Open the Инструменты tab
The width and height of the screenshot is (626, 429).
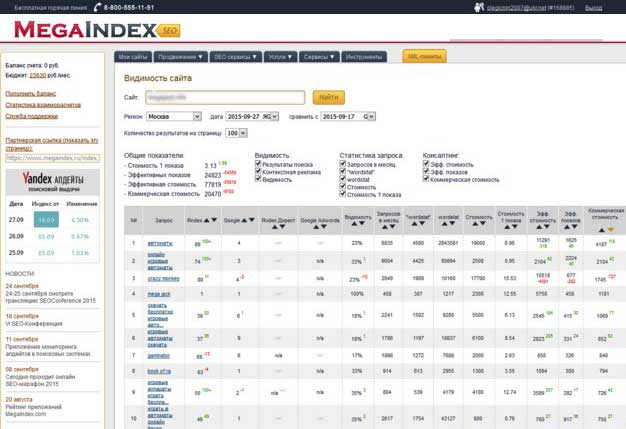click(364, 57)
